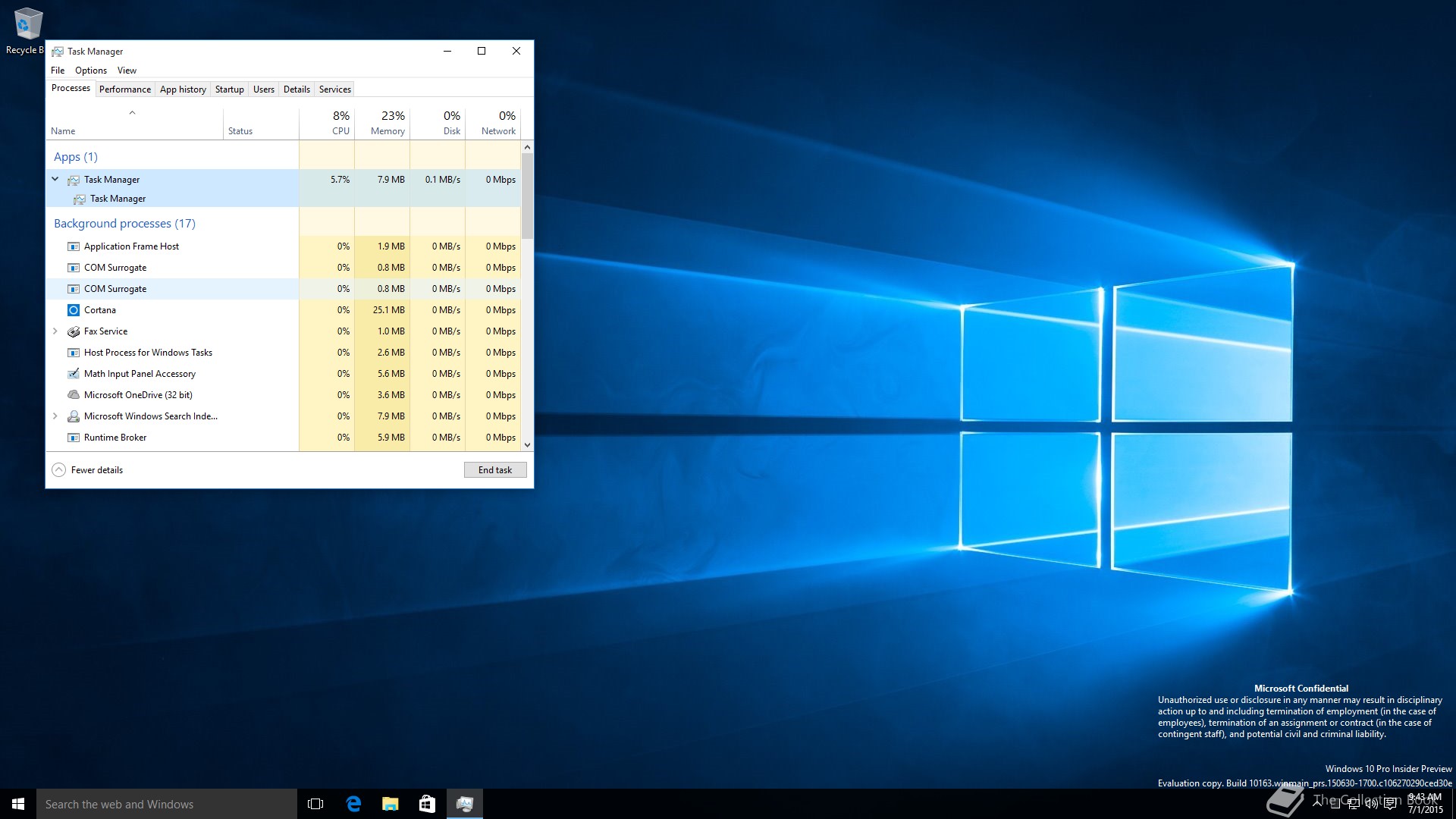Select the Math Input Panel Accessory name
This screenshot has height=819, width=1456.
point(140,374)
